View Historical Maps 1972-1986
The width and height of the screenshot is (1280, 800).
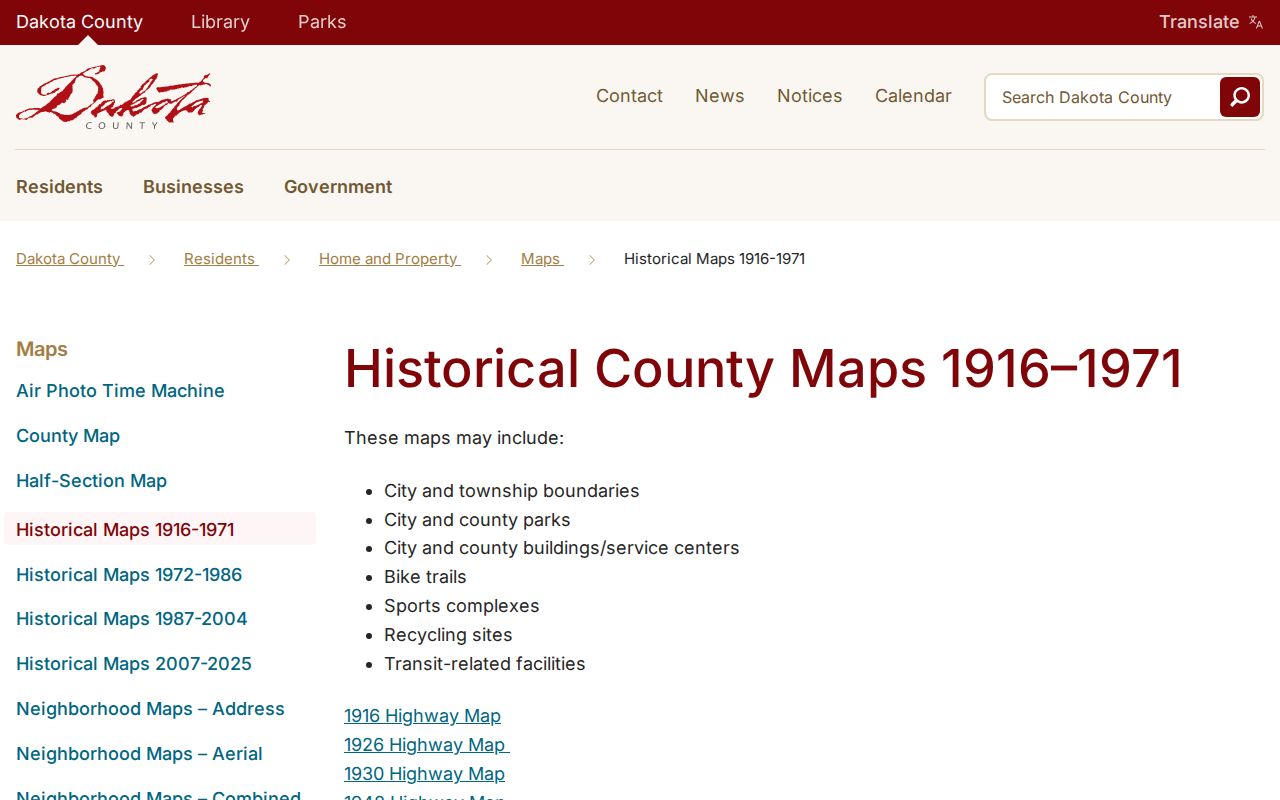pyautogui.click(x=129, y=575)
